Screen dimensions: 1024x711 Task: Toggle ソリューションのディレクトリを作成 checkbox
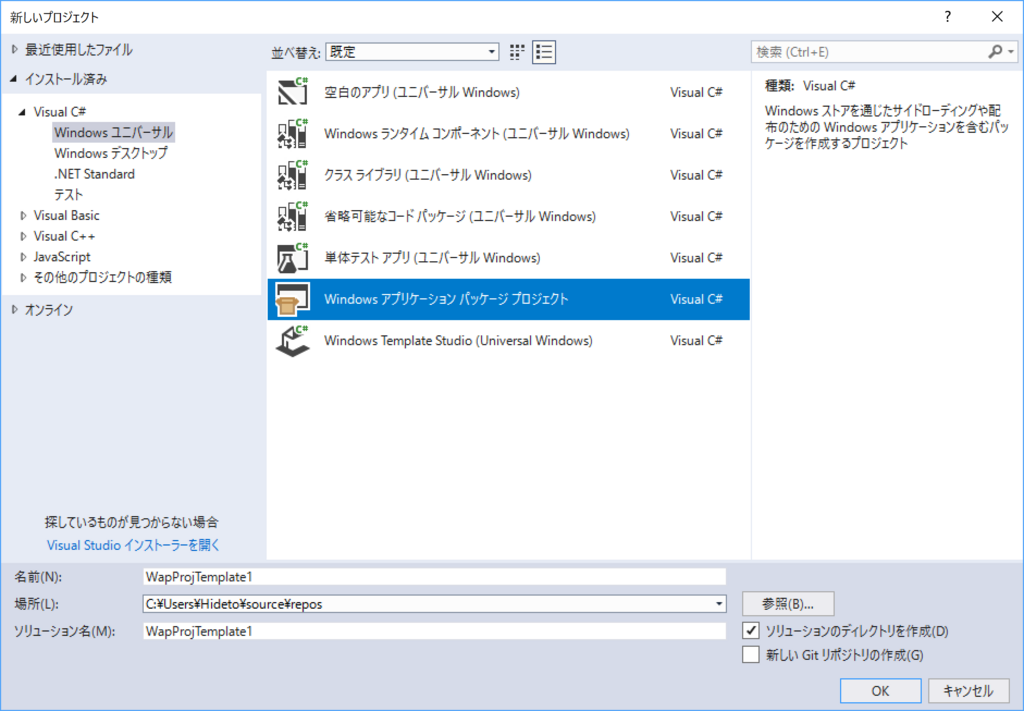751,631
